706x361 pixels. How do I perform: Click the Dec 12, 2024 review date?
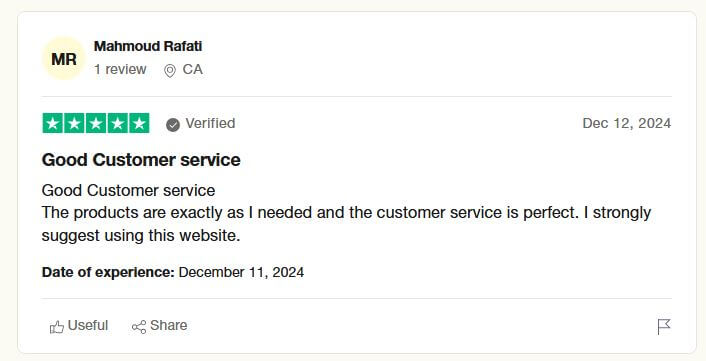coord(627,123)
